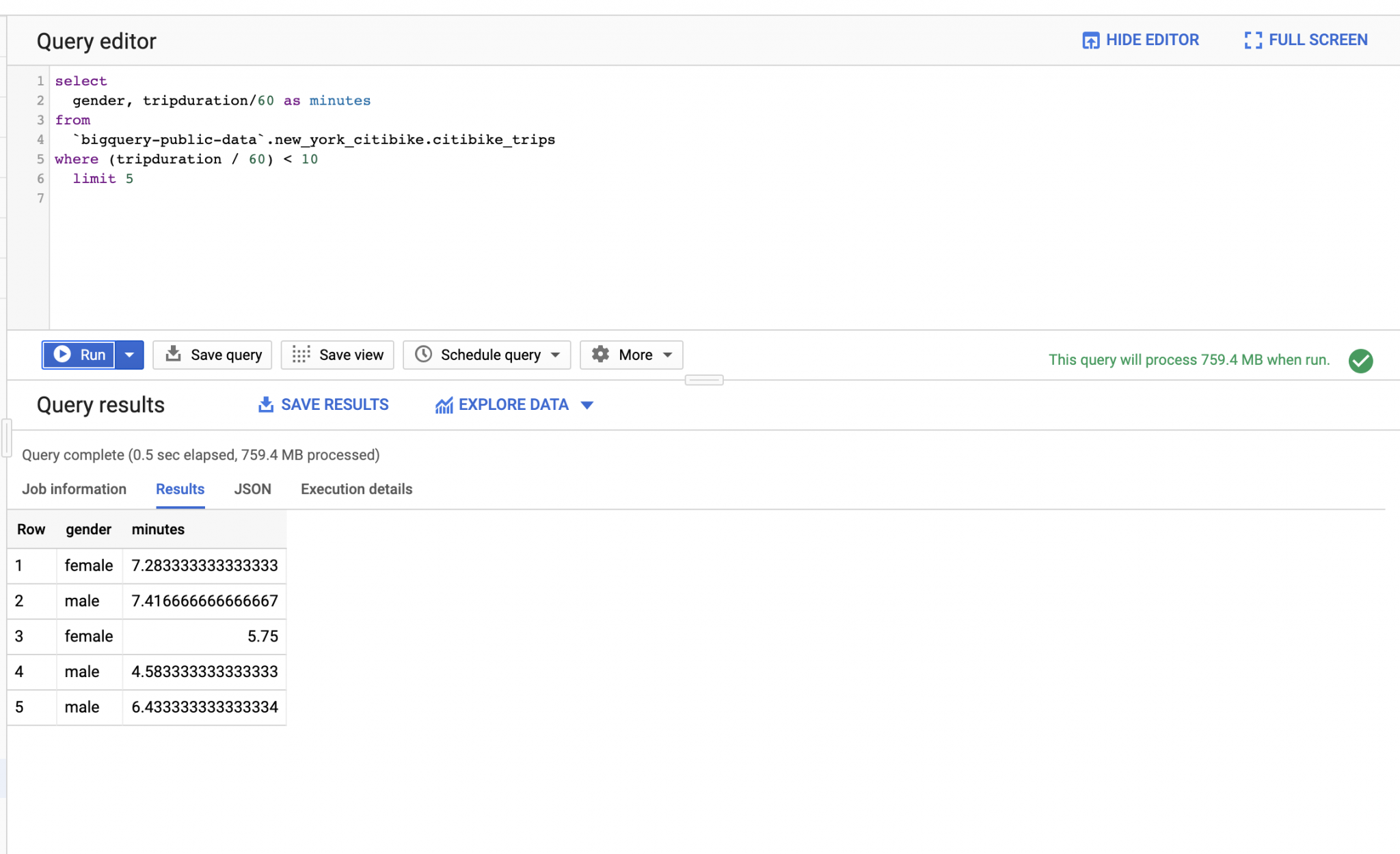Open Full Screen mode via its icon

pos(1253,40)
